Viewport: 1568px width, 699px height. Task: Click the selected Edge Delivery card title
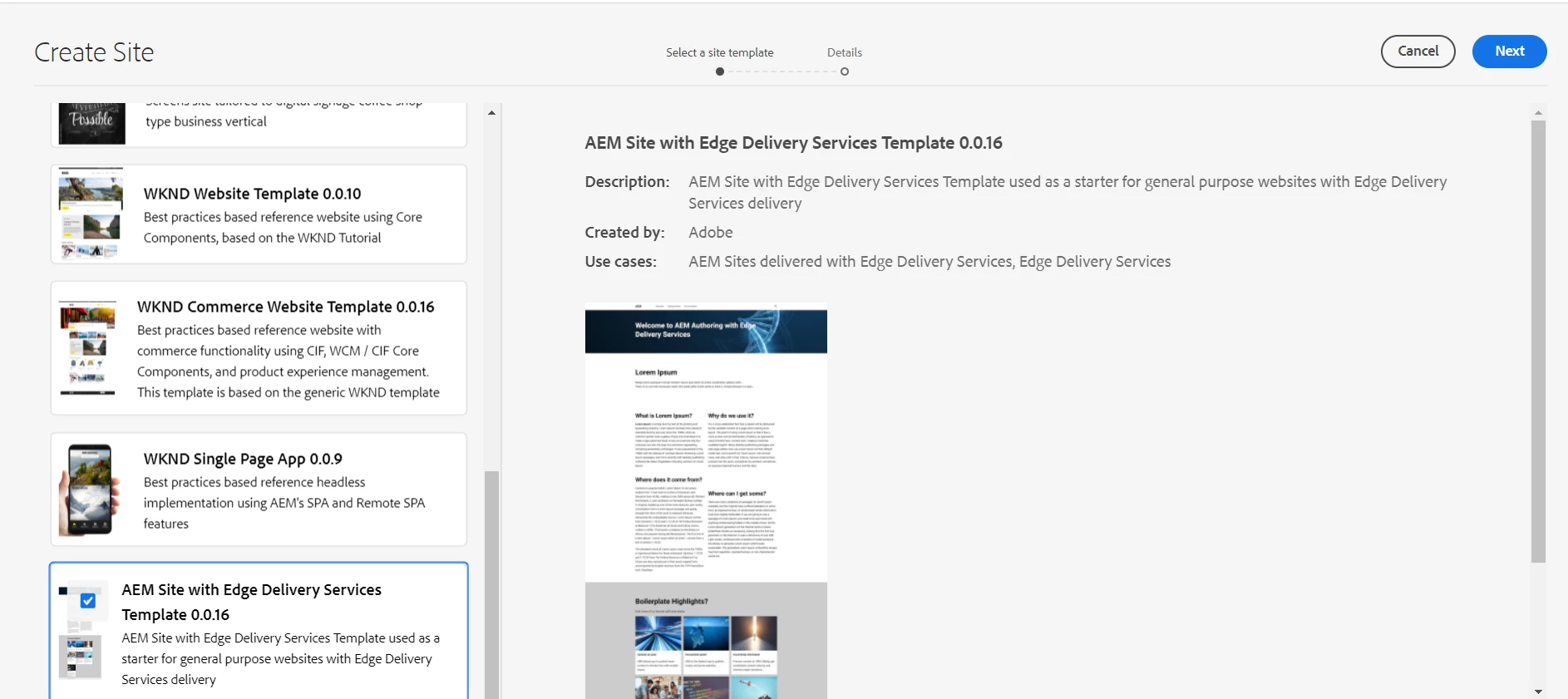251,602
